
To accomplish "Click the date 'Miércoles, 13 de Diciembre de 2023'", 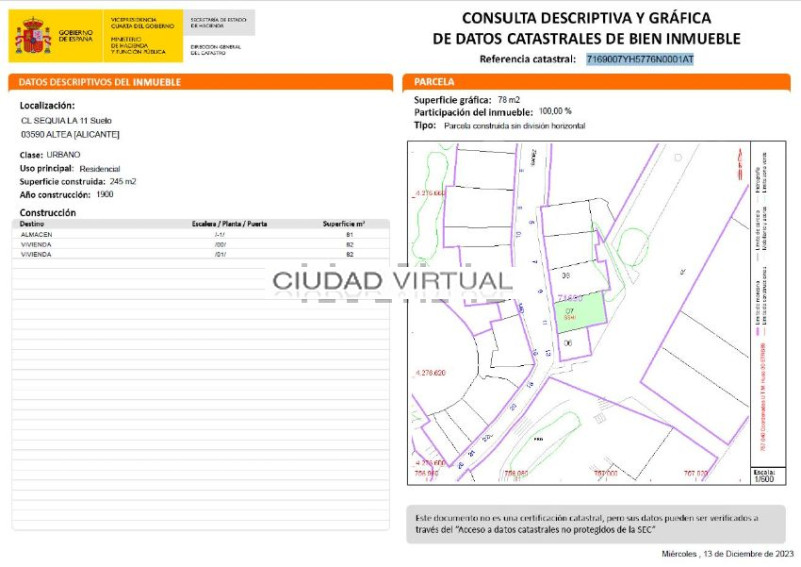I will [x=727, y=554].
